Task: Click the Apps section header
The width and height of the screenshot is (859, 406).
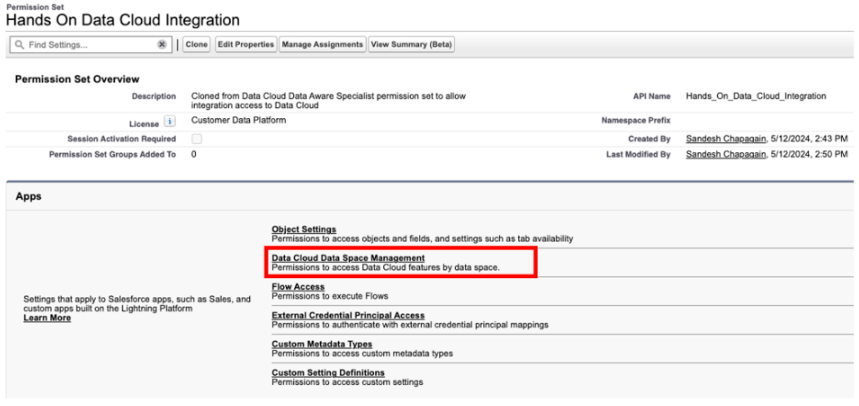Action: pyautogui.click(x=28, y=197)
